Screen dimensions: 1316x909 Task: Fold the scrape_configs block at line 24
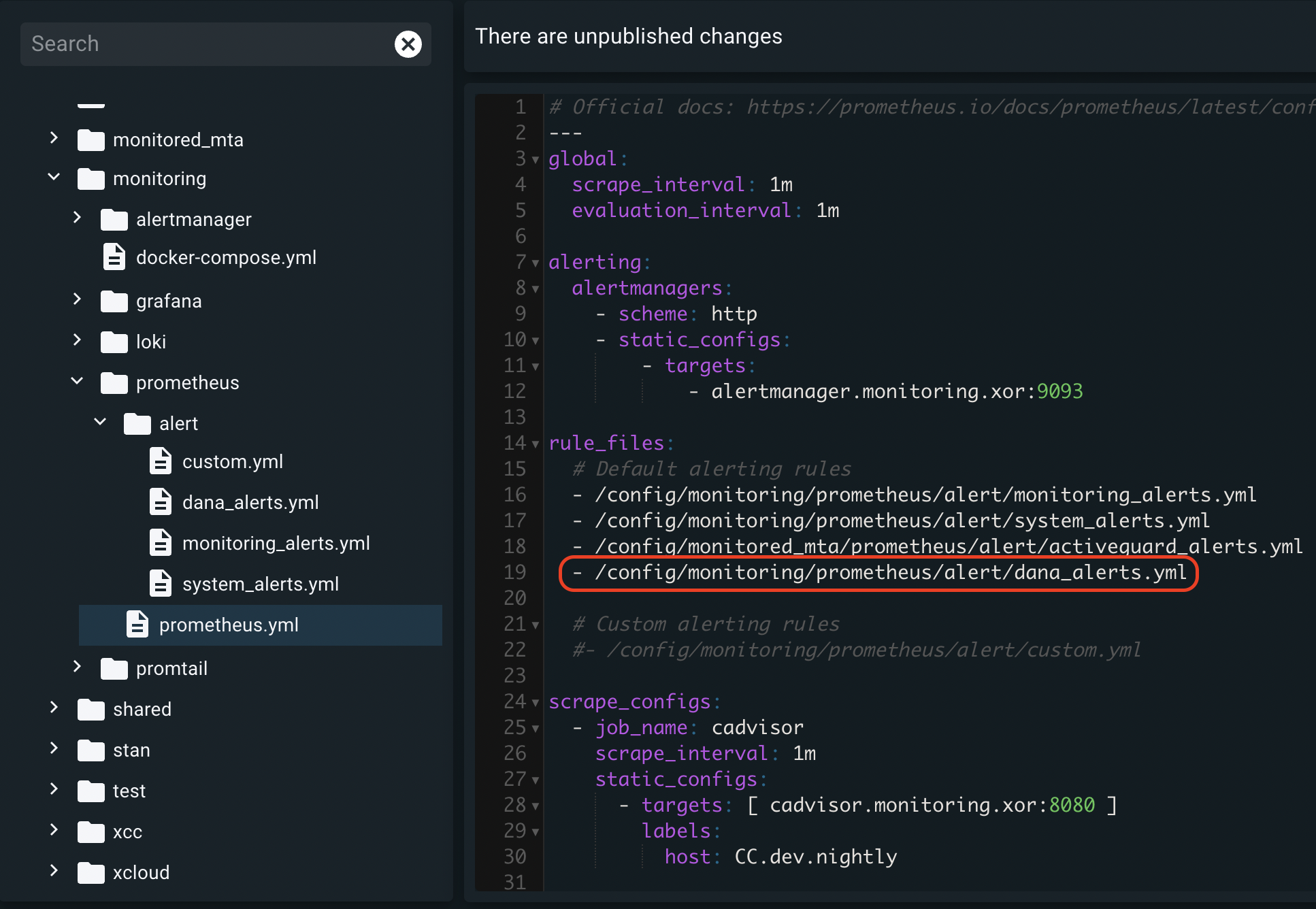(x=536, y=704)
